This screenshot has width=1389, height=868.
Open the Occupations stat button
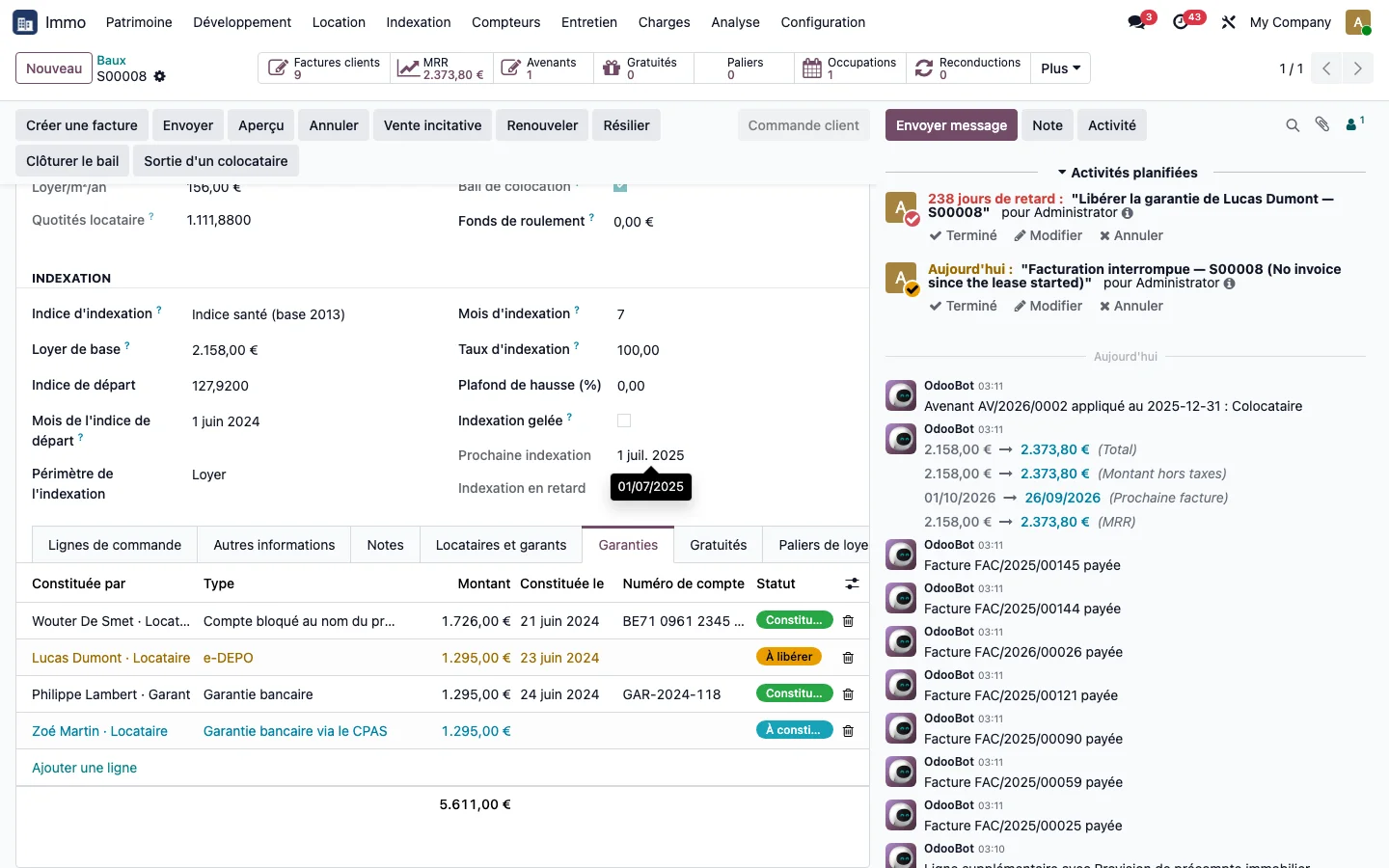(x=850, y=68)
